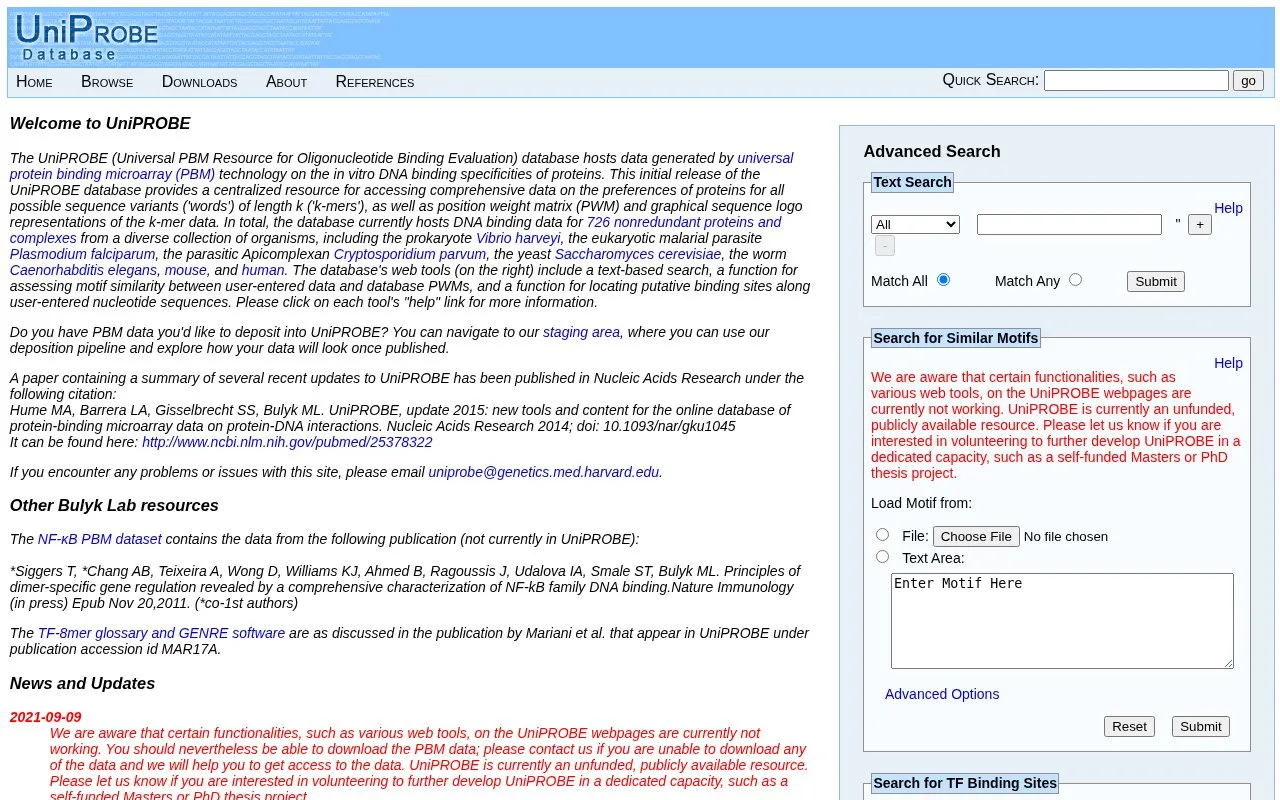Go to the staging area link
Screen dimensions: 1280x800
click(x=581, y=332)
